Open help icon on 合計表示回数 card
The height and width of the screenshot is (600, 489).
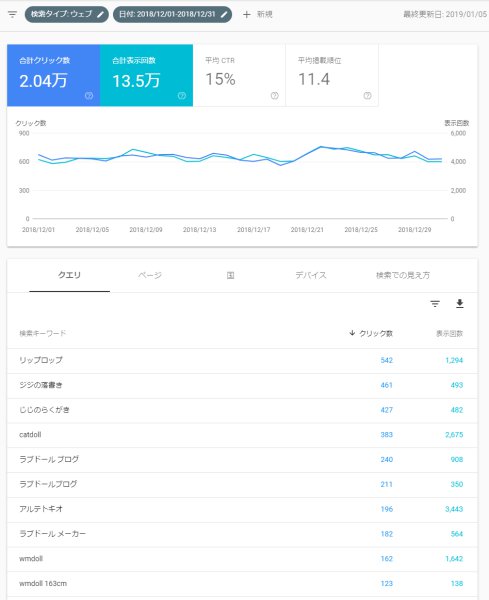tap(182, 96)
